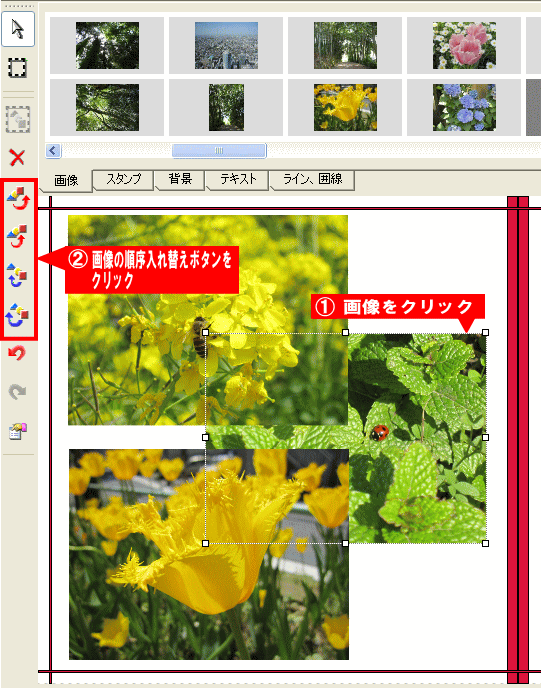This screenshot has height=688, width=541.
Task: Open the ライン、囲線 tab
Action: pyautogui.click(x=312, y=179)
